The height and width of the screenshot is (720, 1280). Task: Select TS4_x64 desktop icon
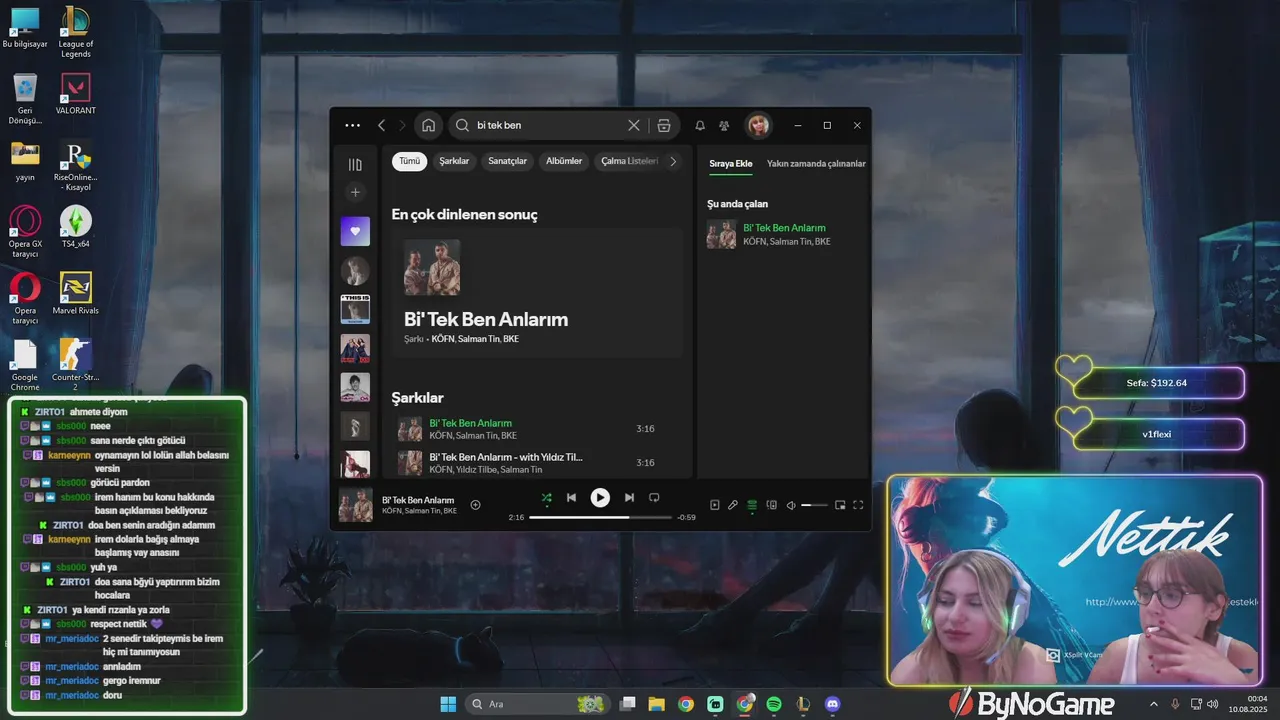tap(76, 227)
